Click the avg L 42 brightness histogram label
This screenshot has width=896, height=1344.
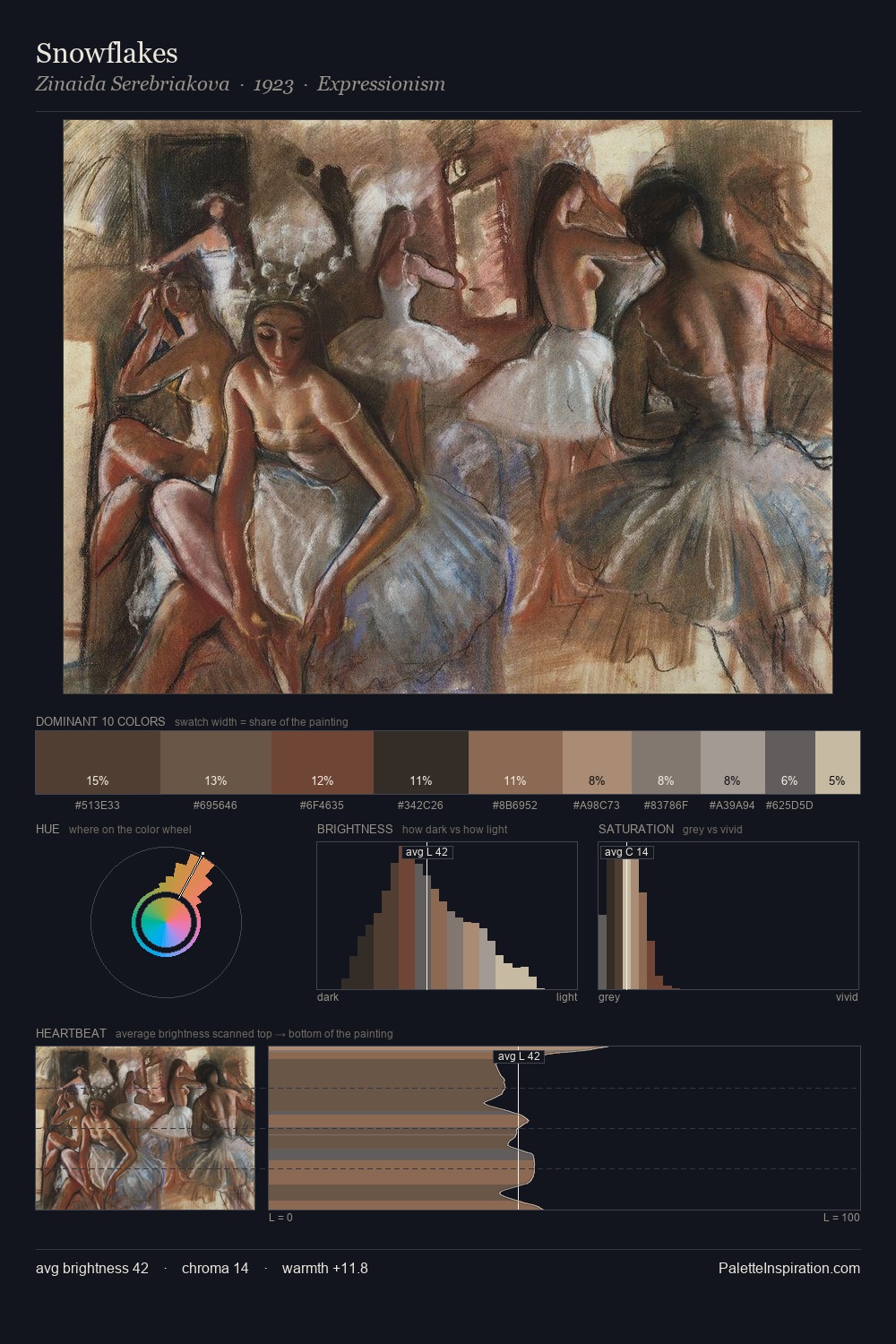426,852
